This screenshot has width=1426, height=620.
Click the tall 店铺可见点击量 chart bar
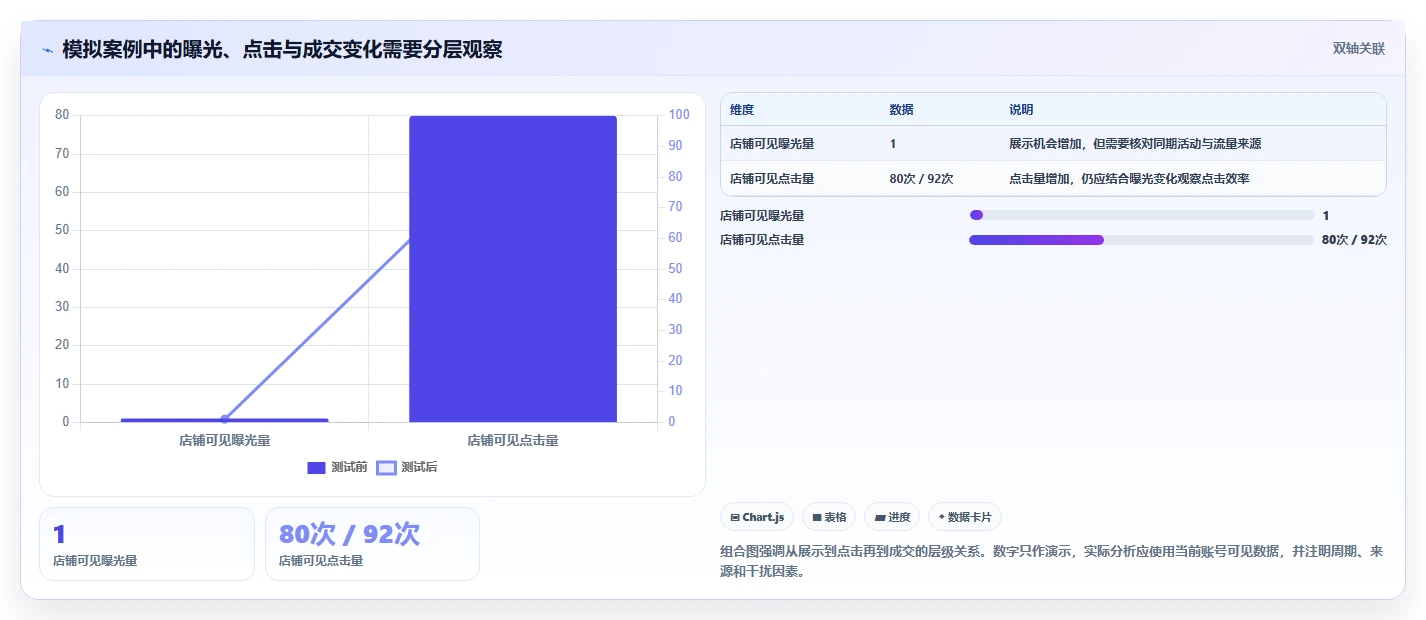pos(513,269)
